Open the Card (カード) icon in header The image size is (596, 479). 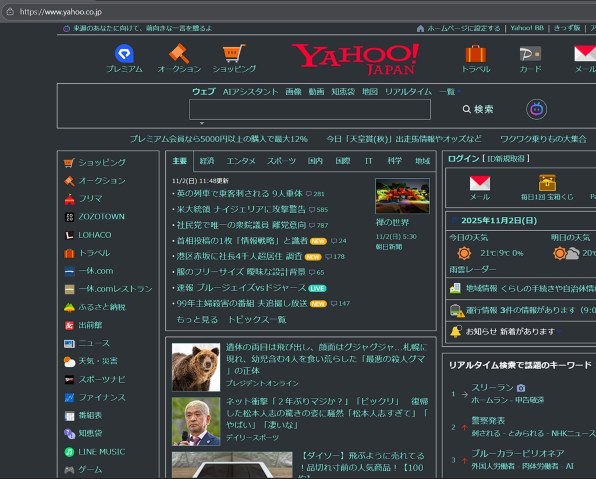530,54
